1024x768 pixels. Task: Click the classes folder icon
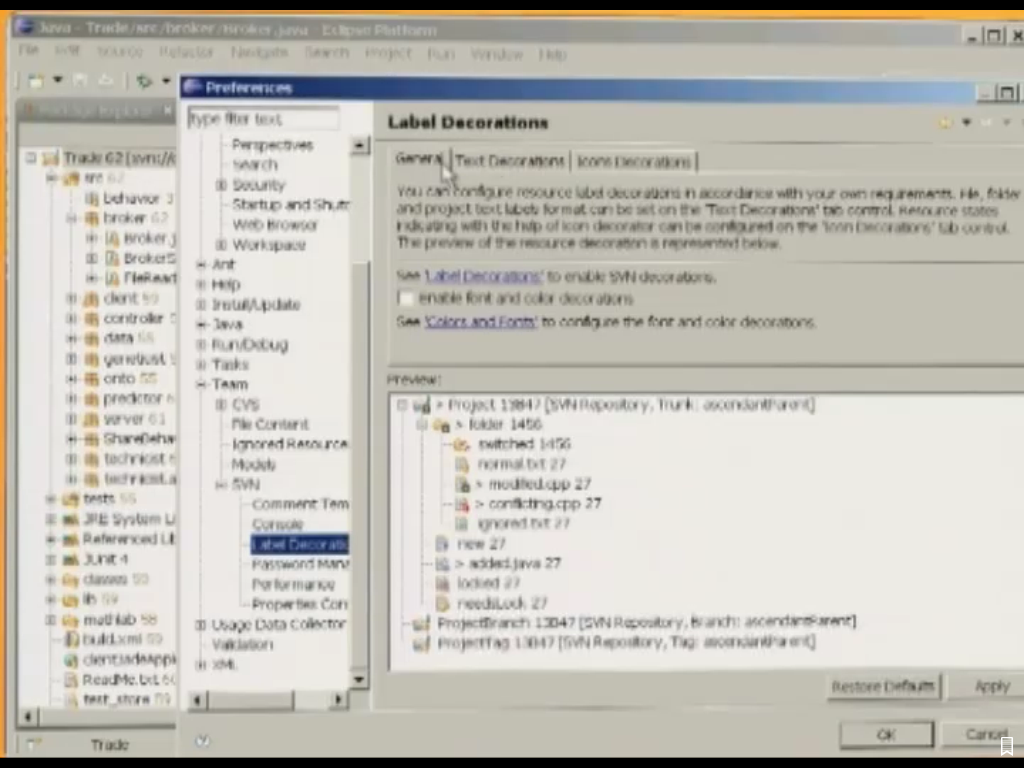point(70,580)
